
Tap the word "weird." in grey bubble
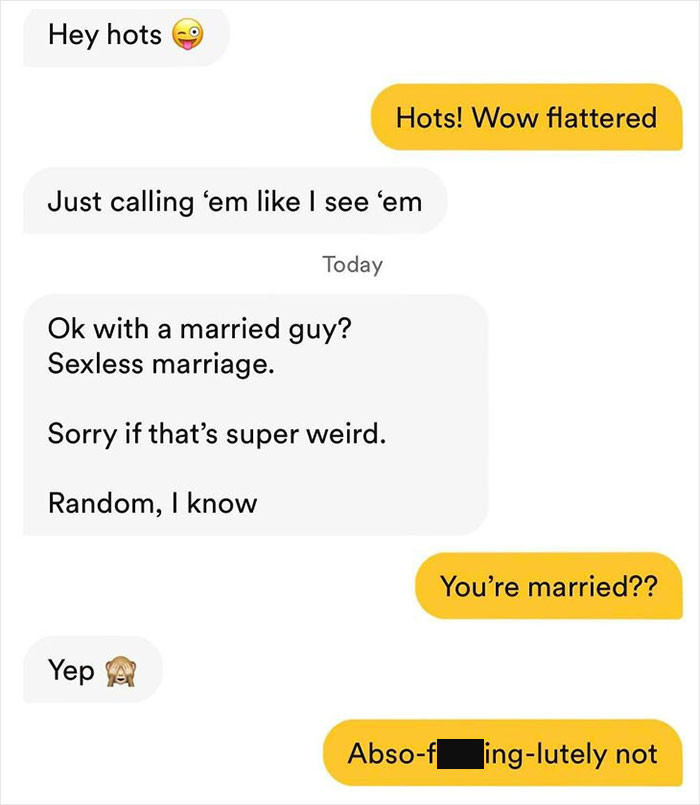pos(346,434)
